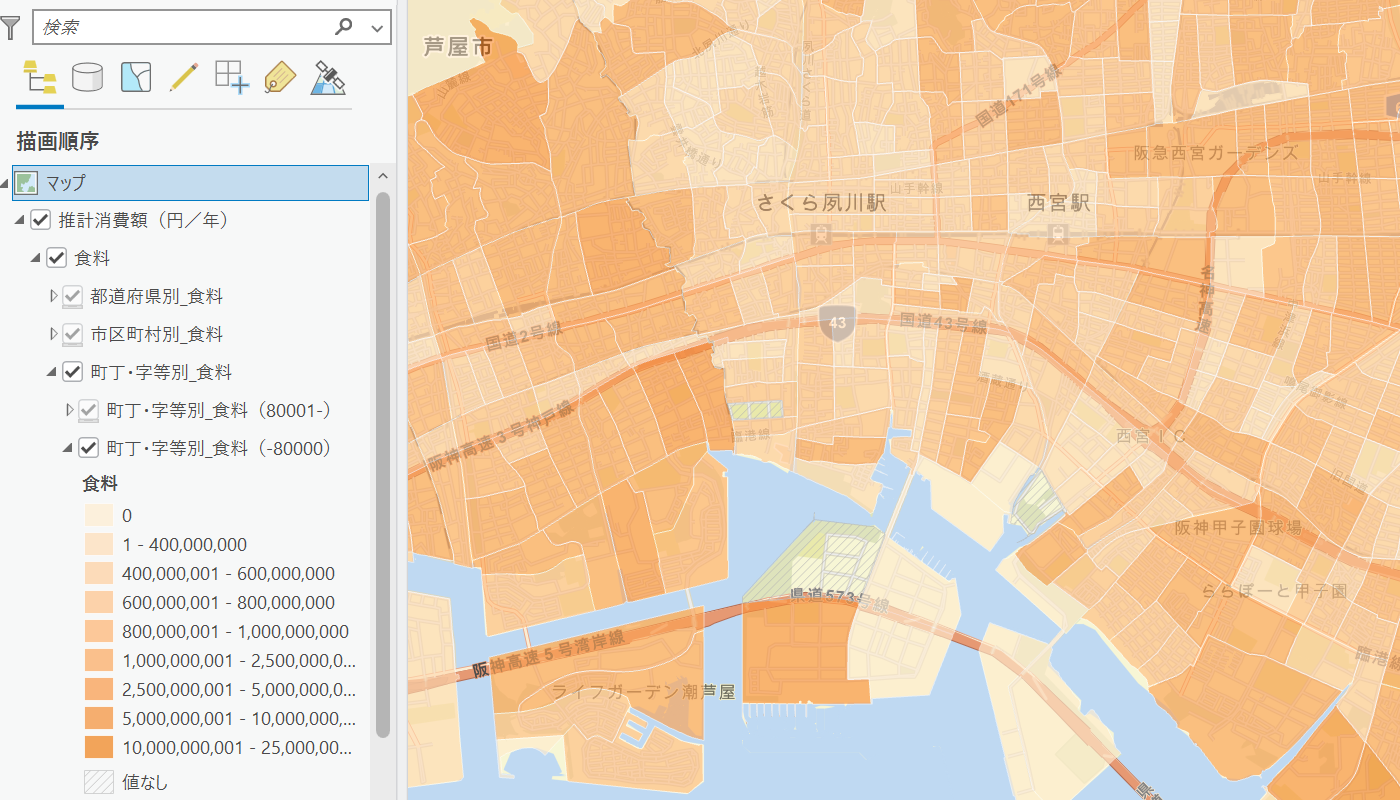Open List By Snapping grid icon

[231, 77]
